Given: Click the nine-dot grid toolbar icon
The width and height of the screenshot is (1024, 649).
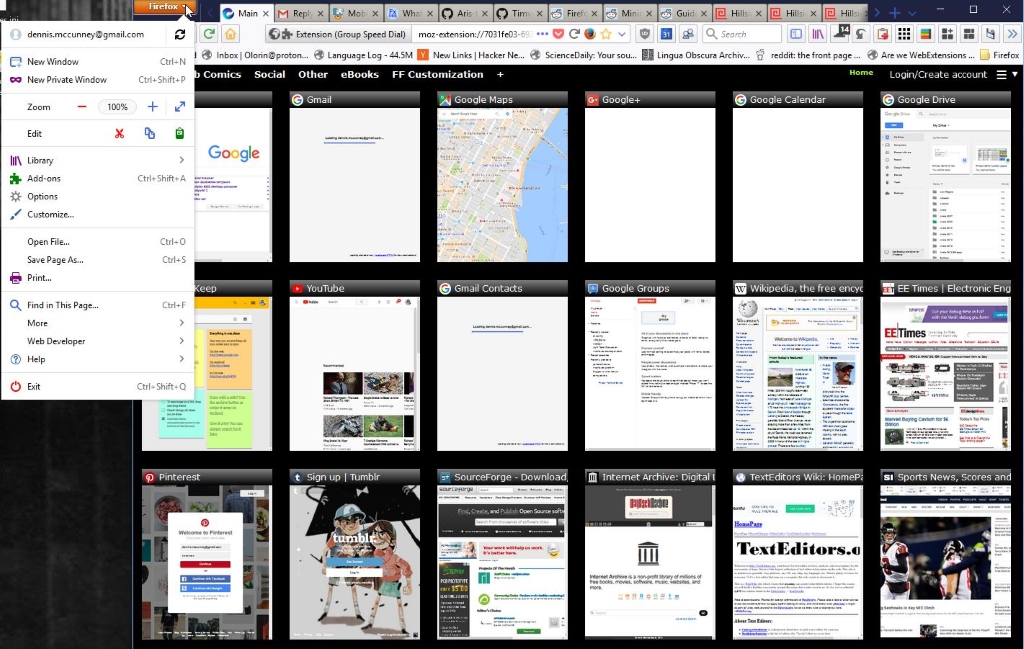Looking at the screenshot, I should [904, 34].
